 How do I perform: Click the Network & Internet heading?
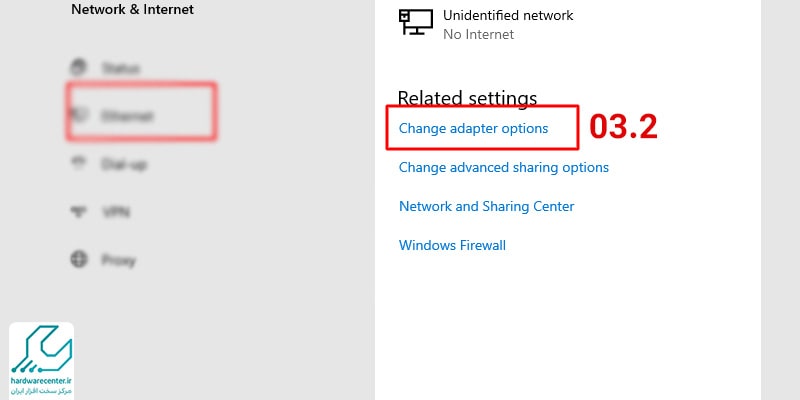(132, 9)
